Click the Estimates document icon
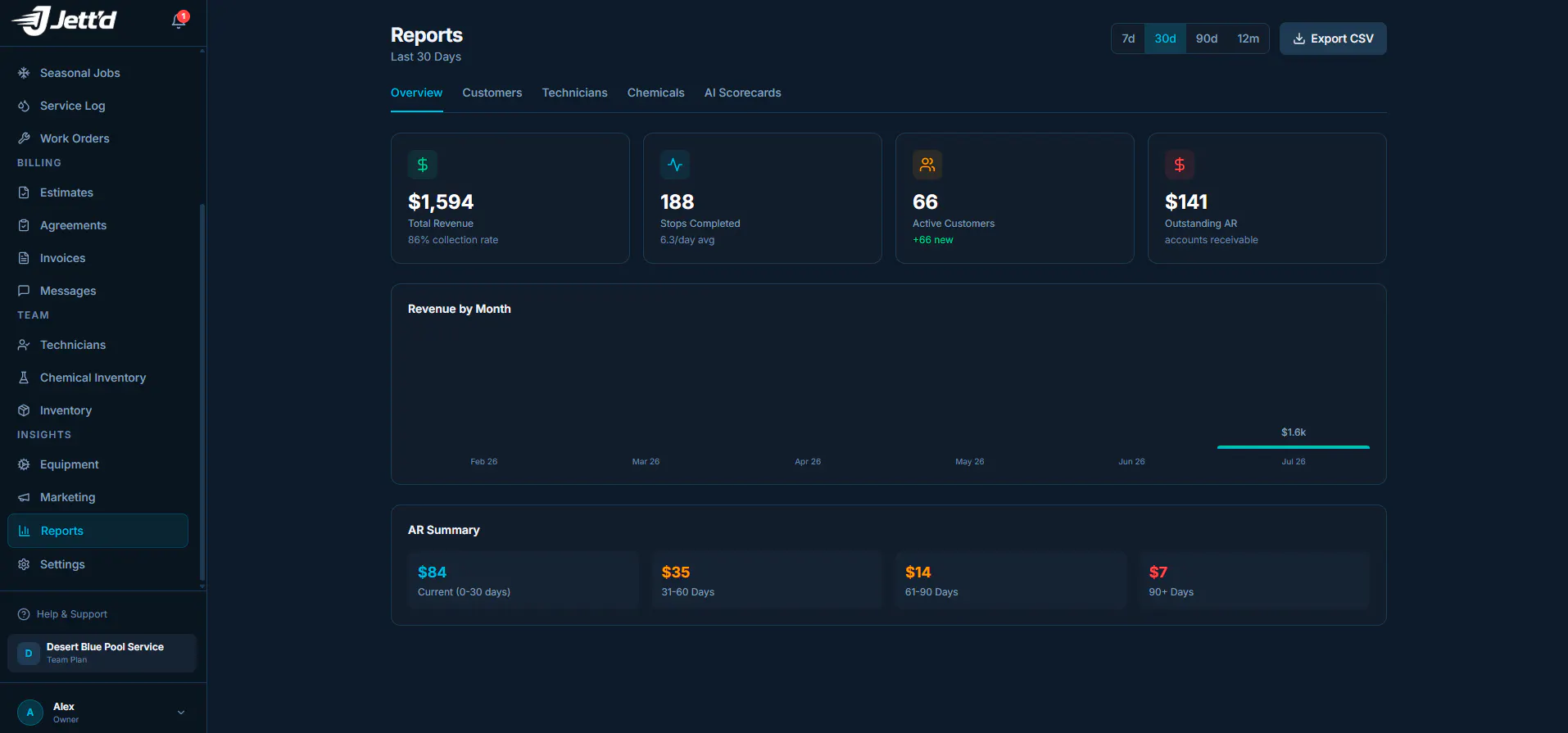 tap(24, 192)
